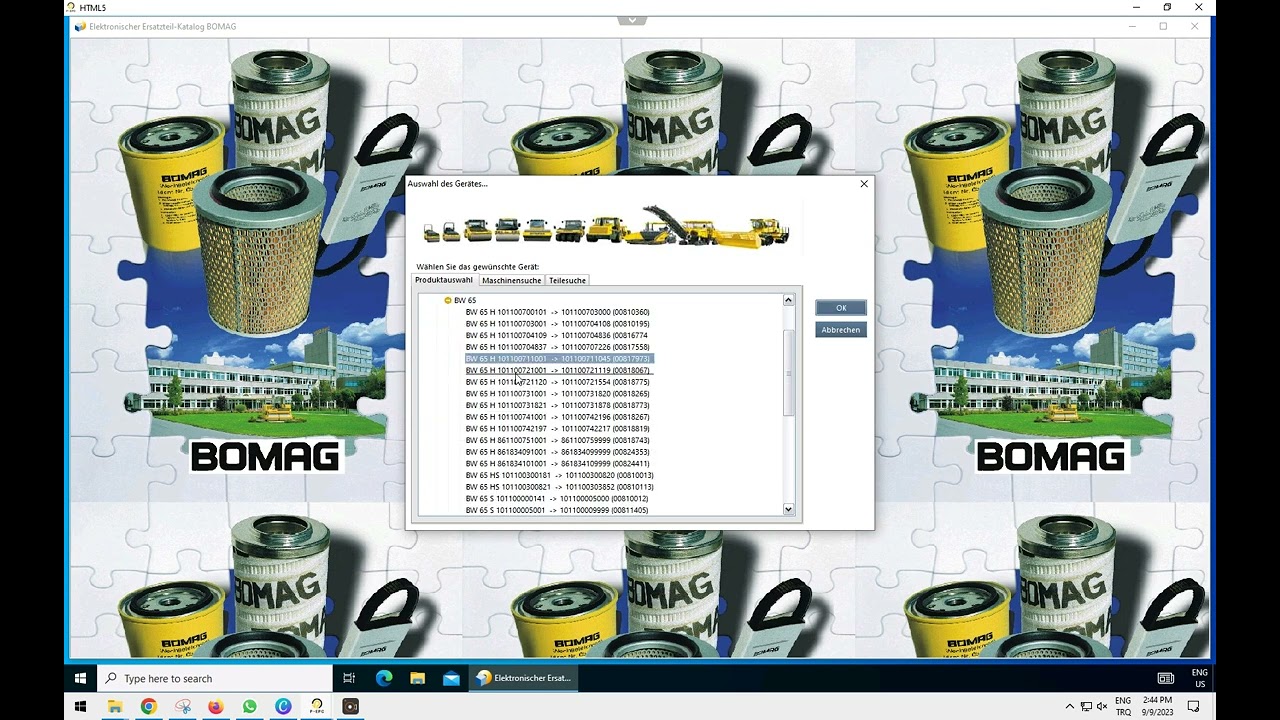Select BW 65 H 101100731001 entry
The width and height of the screenshot is (1280, 720).
[x=557, y=394]
